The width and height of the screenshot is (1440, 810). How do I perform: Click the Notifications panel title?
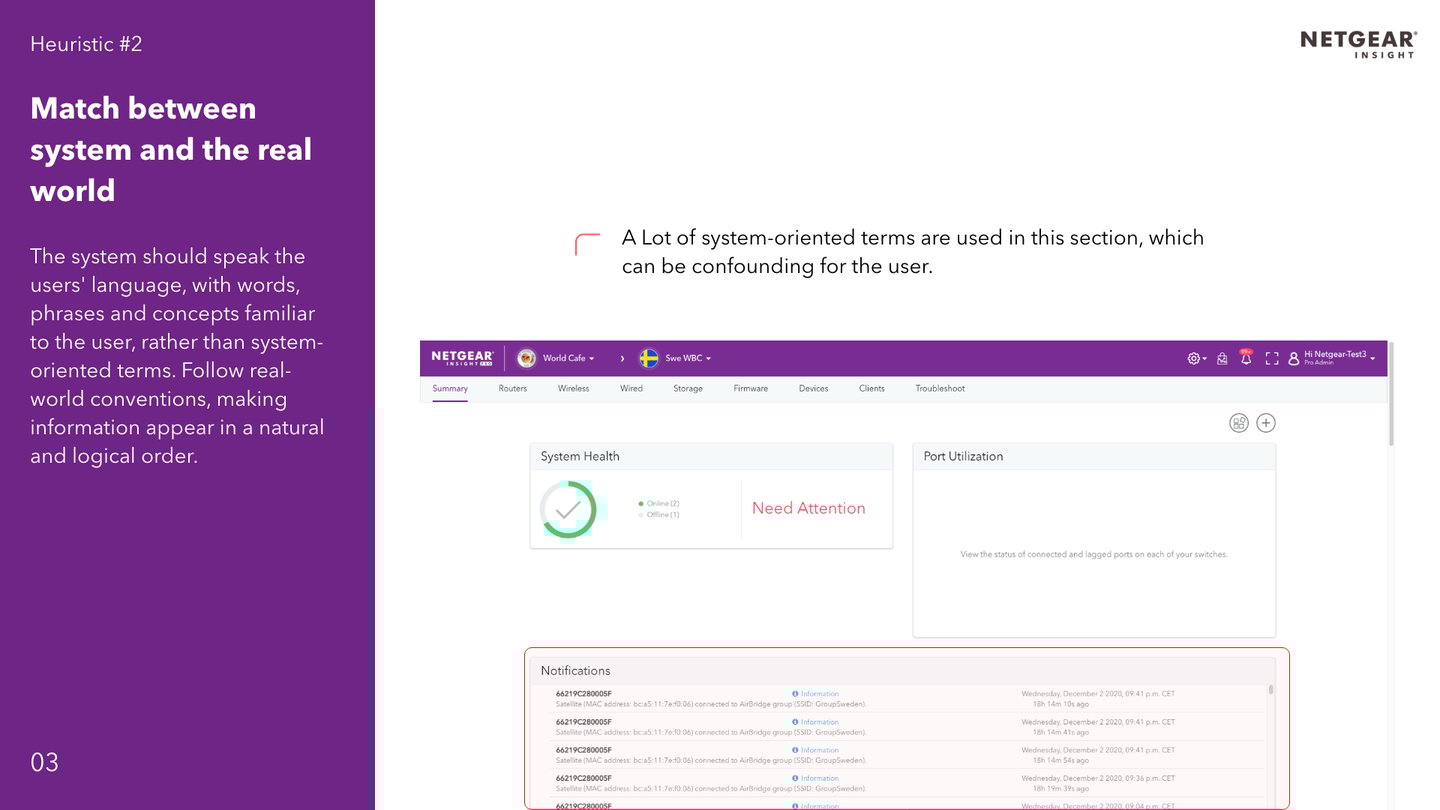(575, 671)
